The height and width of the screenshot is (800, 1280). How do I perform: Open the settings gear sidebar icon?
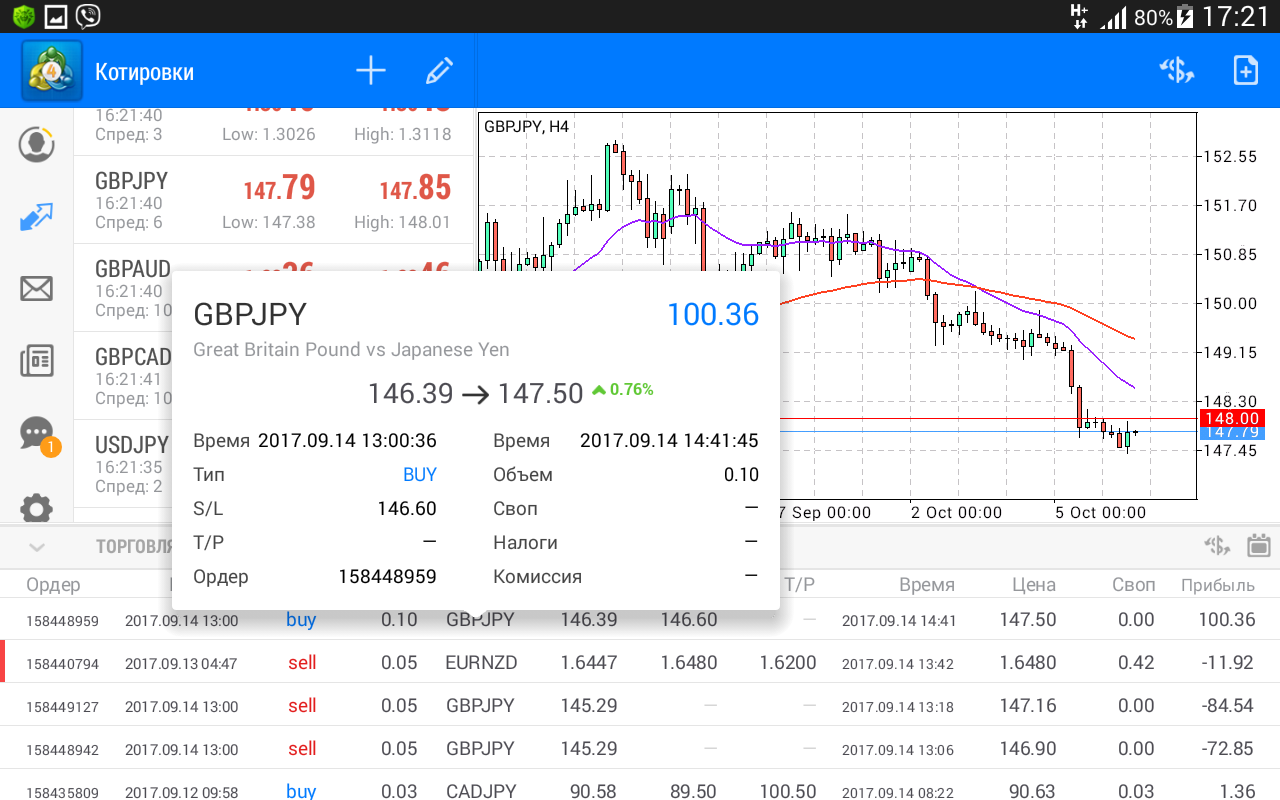[37, 507]
